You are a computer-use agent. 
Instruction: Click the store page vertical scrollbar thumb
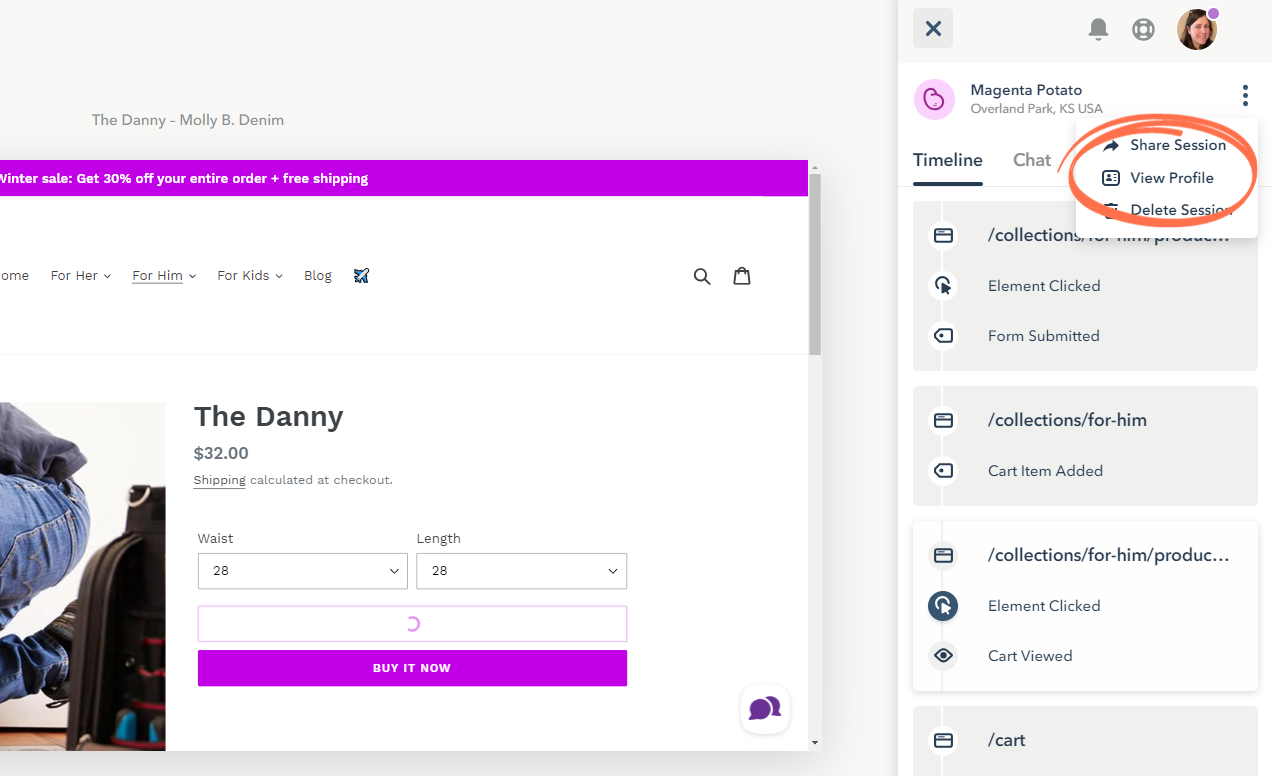click(x=815, y=264)
